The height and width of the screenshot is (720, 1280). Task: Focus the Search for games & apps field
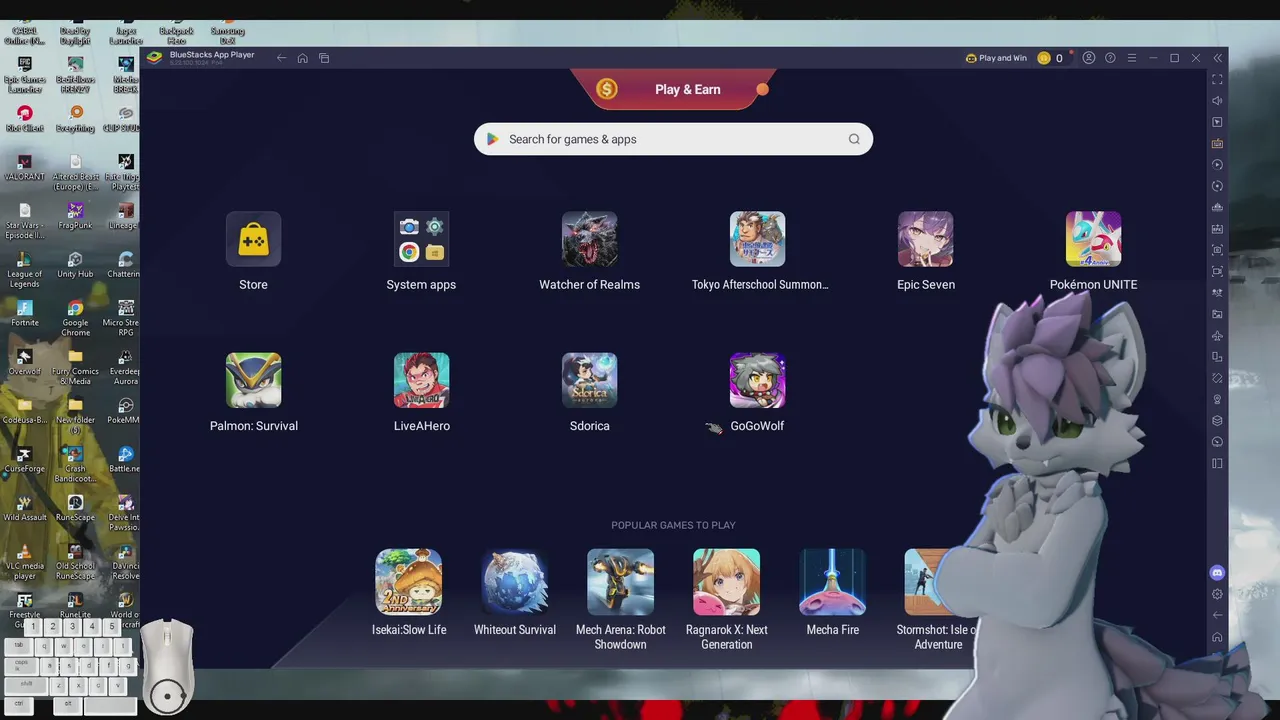click(673, 139)
